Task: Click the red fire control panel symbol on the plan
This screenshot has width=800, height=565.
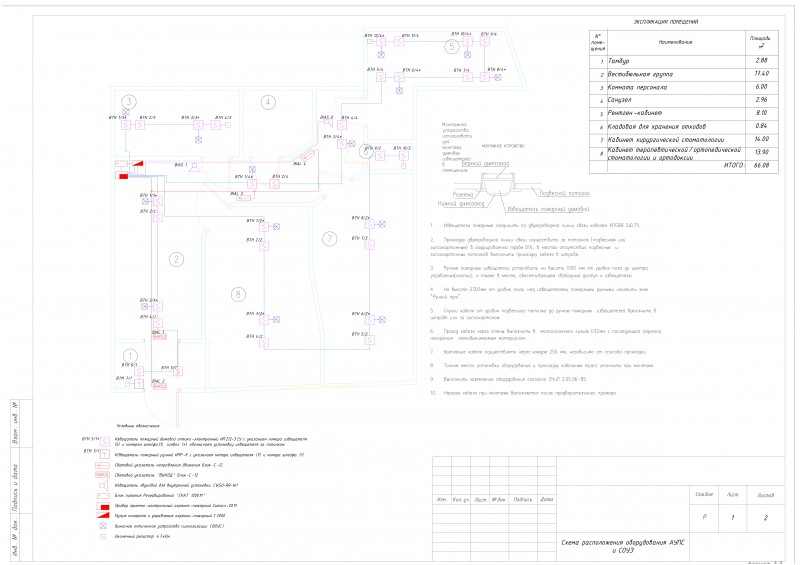Action: click(123, 176)
